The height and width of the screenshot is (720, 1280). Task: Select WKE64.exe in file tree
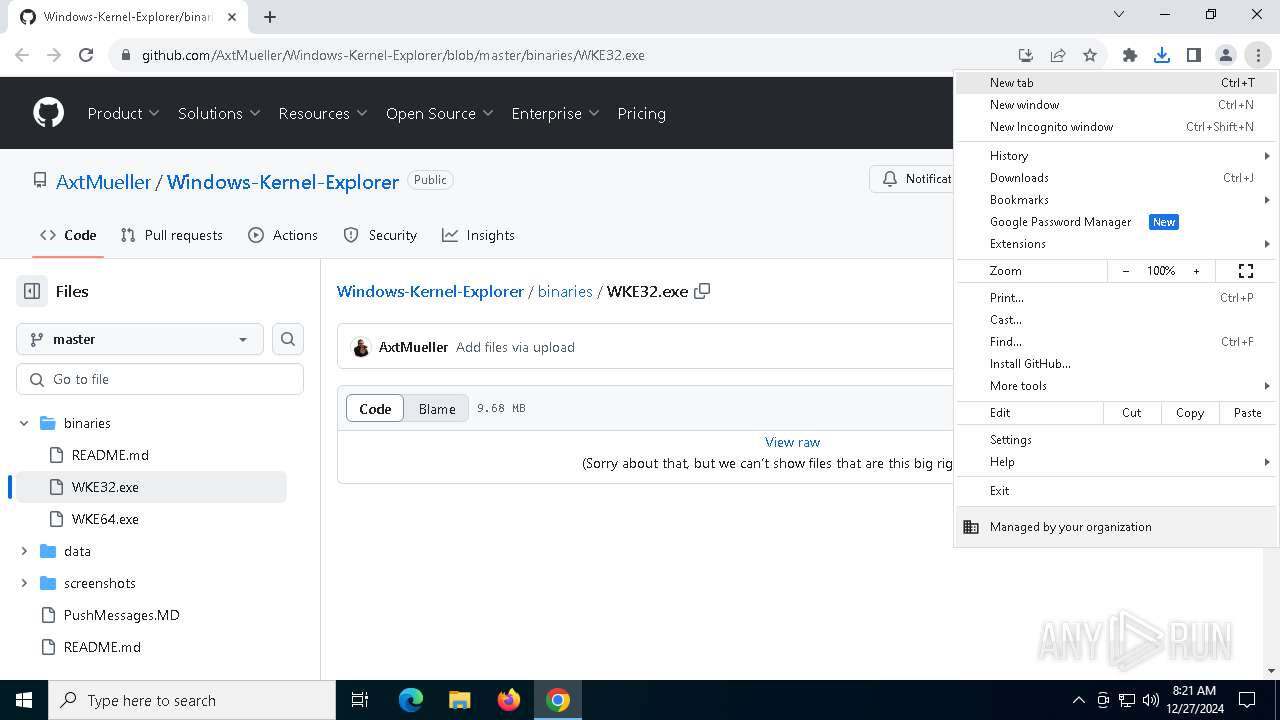[x=105, y=519]
